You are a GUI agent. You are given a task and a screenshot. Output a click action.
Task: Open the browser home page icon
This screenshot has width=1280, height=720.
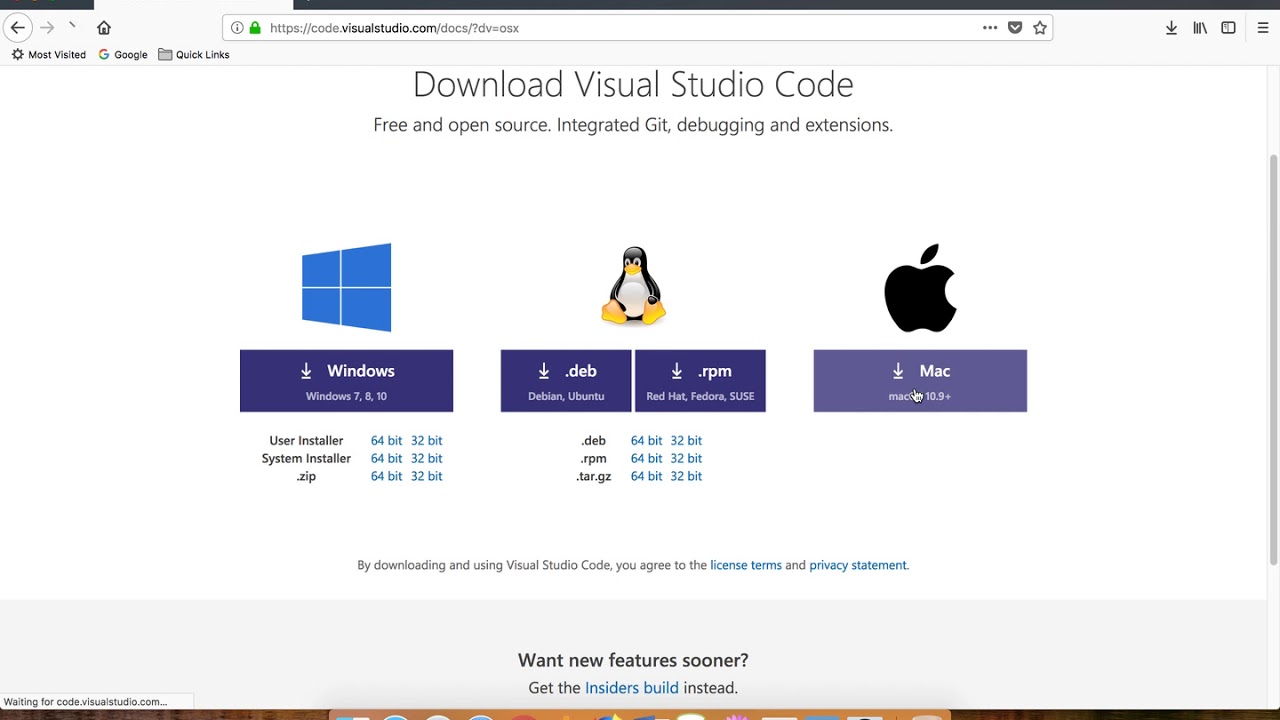(x=104, y=28)
